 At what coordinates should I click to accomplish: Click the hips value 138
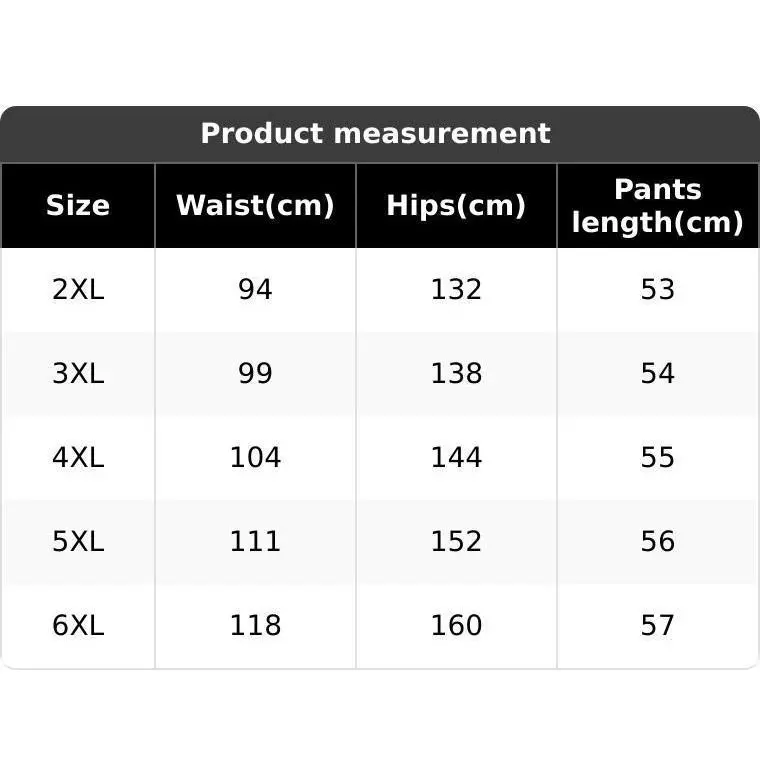[x=456, y=374]
